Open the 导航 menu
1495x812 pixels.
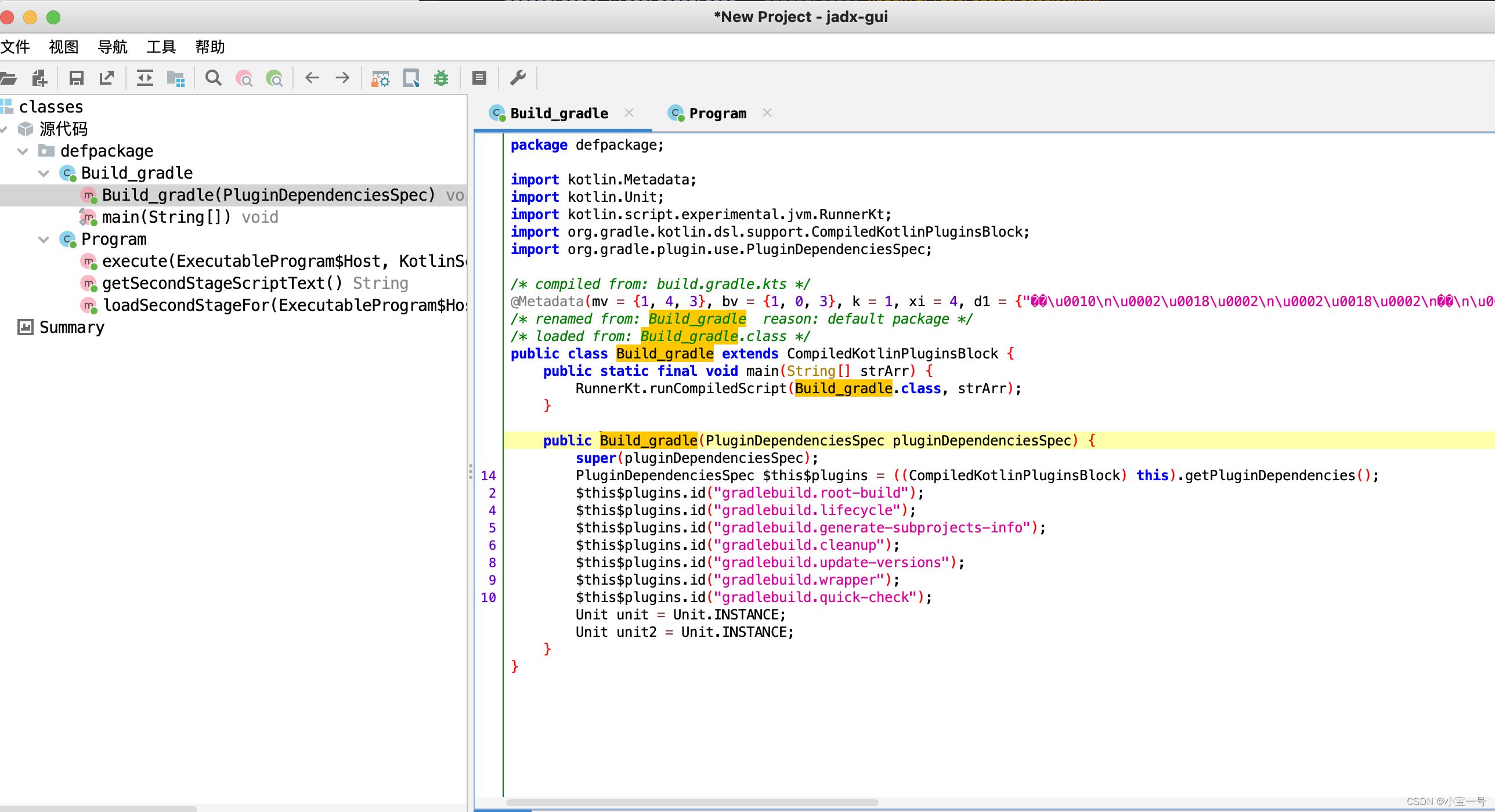tap(113, 47)
